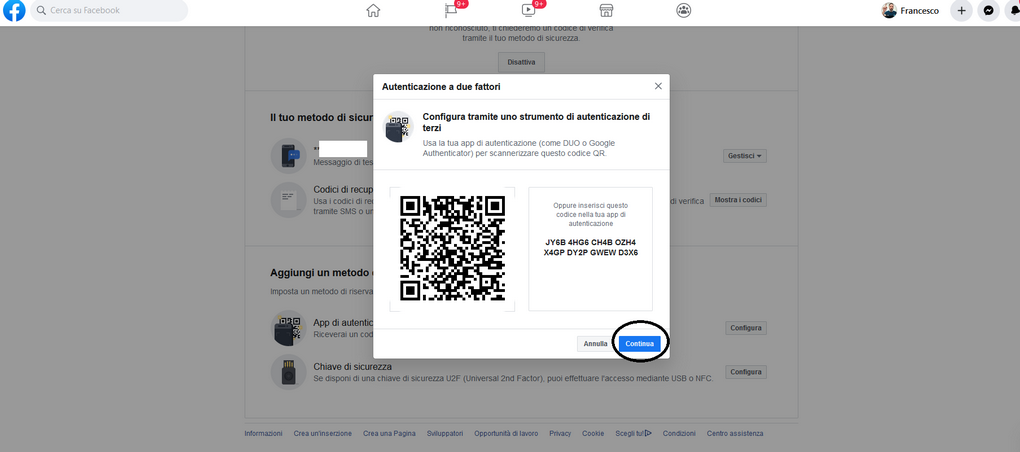
Task: Click the plus Create icon
Action: (961, 10)
